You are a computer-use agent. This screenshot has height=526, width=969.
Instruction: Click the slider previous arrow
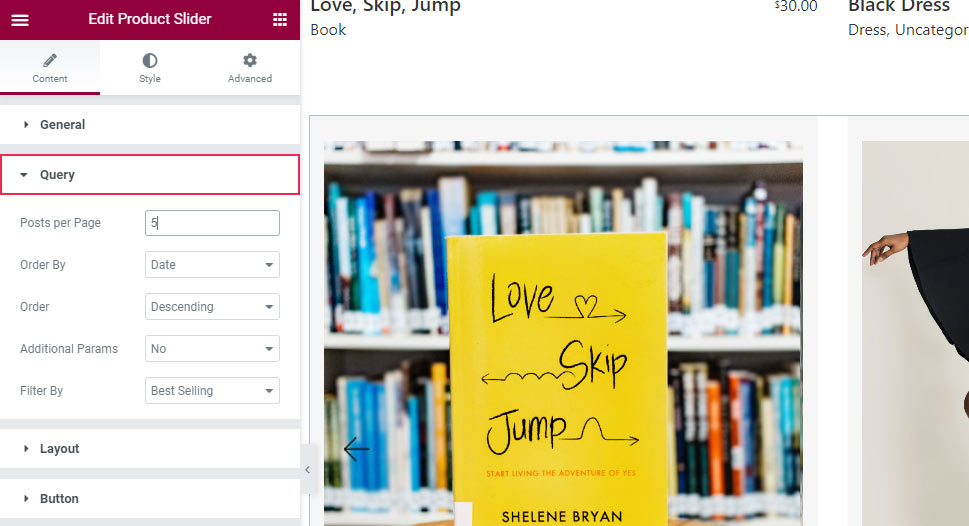coord(356,449)
